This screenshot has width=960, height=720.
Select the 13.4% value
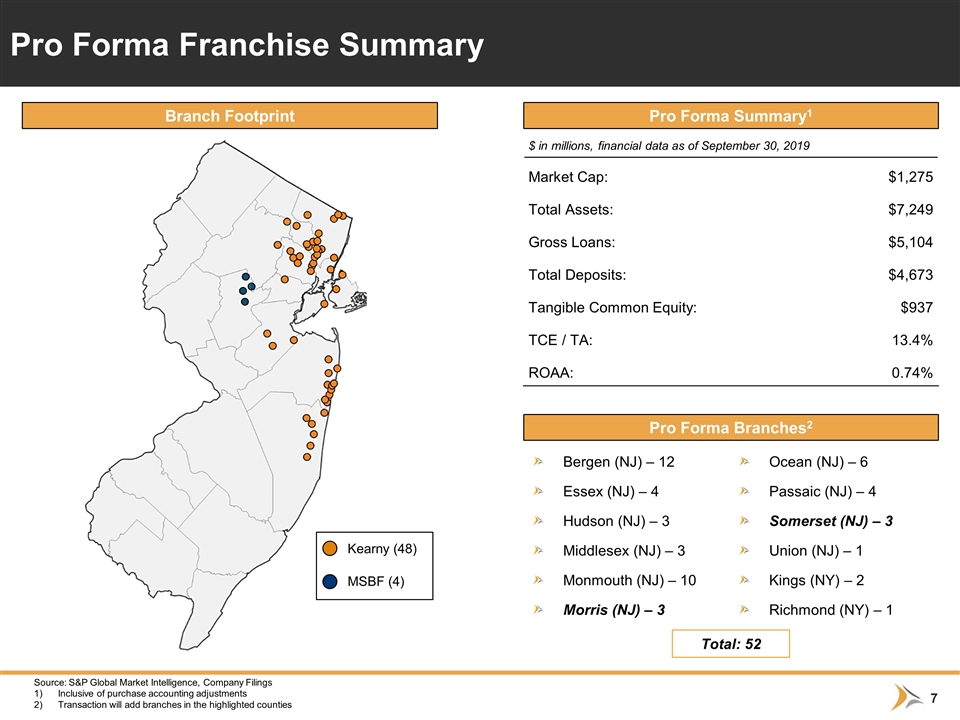coord(912,340)
